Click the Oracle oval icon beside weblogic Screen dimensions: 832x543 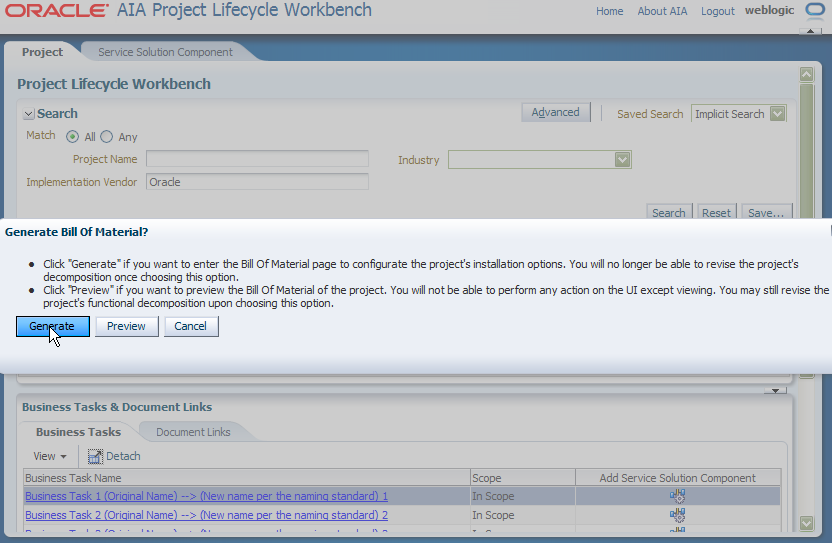(x=815, y=11)
